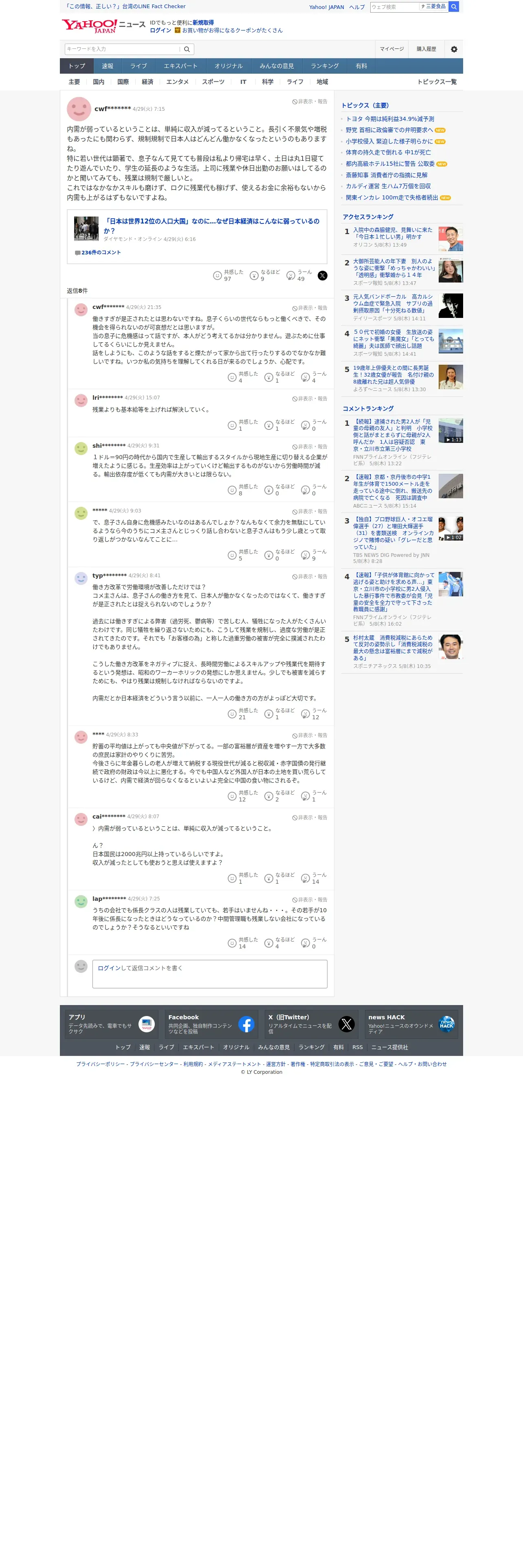The height and width of the screenshot is (1568, 523).
Task: Click the blue web search magnifier button
Action: click(x=454, y=7)
